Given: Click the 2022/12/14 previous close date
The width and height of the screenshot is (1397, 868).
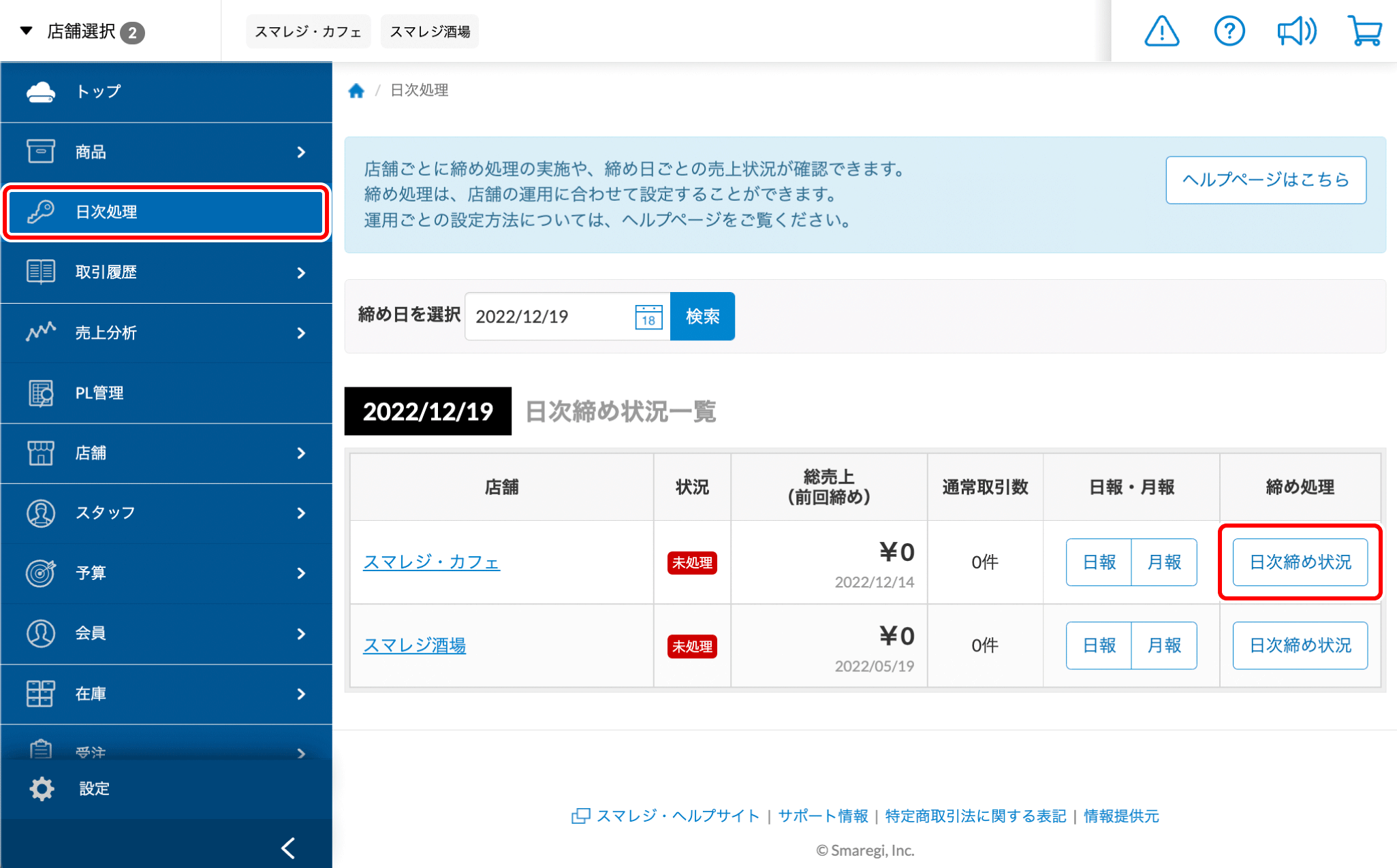Looking at the screenshot, I should point(875,583).
